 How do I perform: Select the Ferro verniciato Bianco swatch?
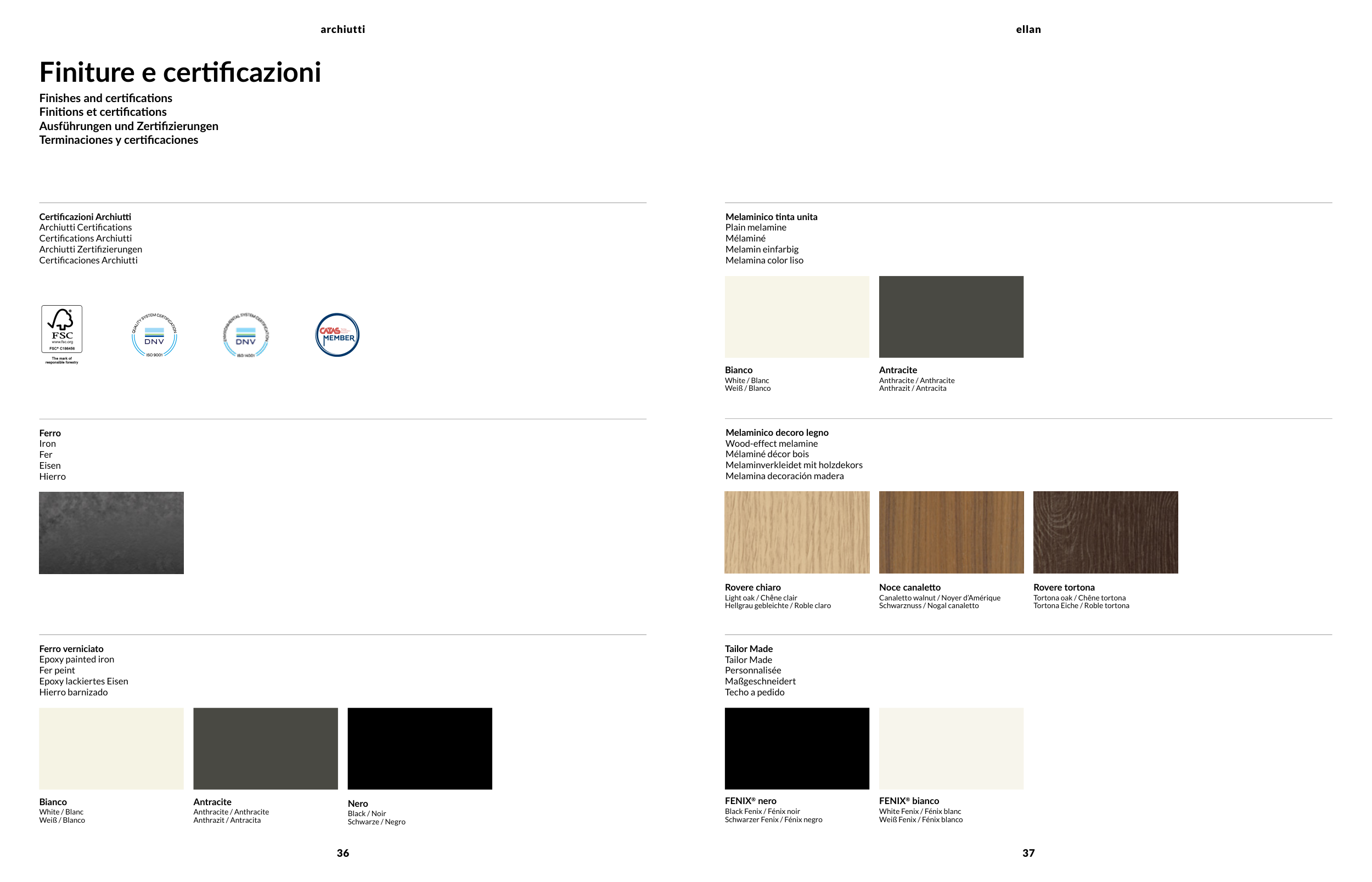click(111, 748)
